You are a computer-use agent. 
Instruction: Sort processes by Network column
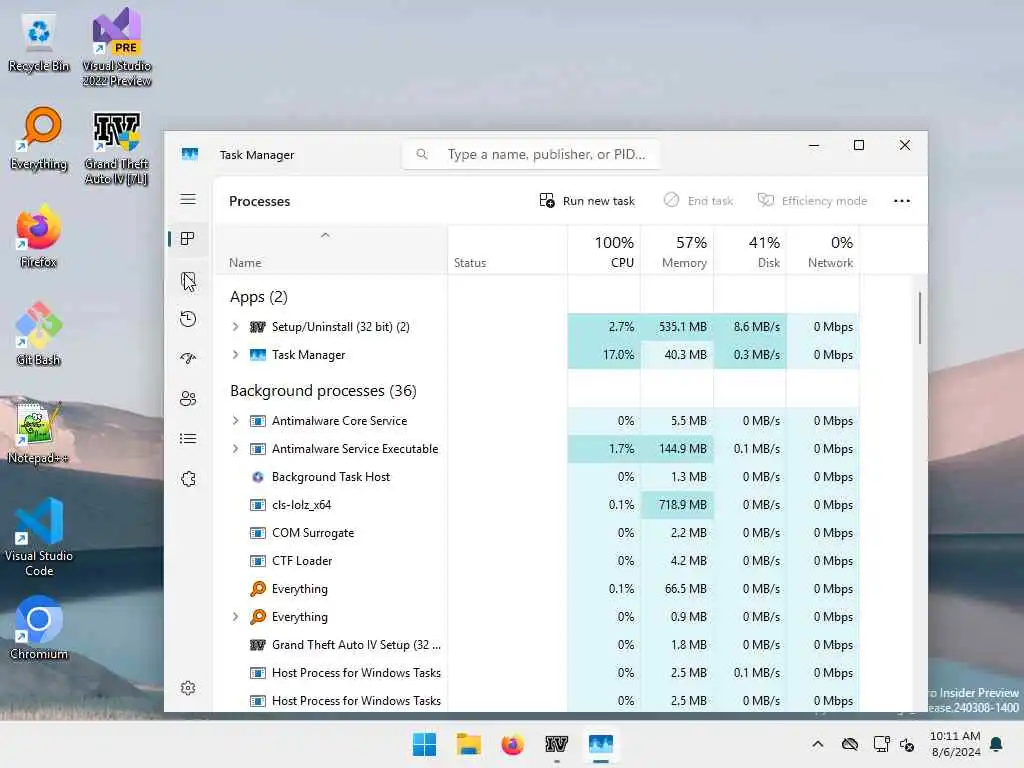(x=824, y=251)
